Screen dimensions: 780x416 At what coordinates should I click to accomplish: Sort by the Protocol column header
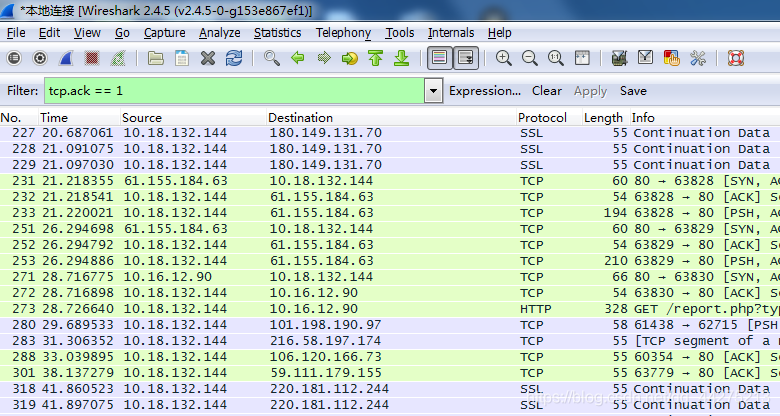tap(549, 118)
